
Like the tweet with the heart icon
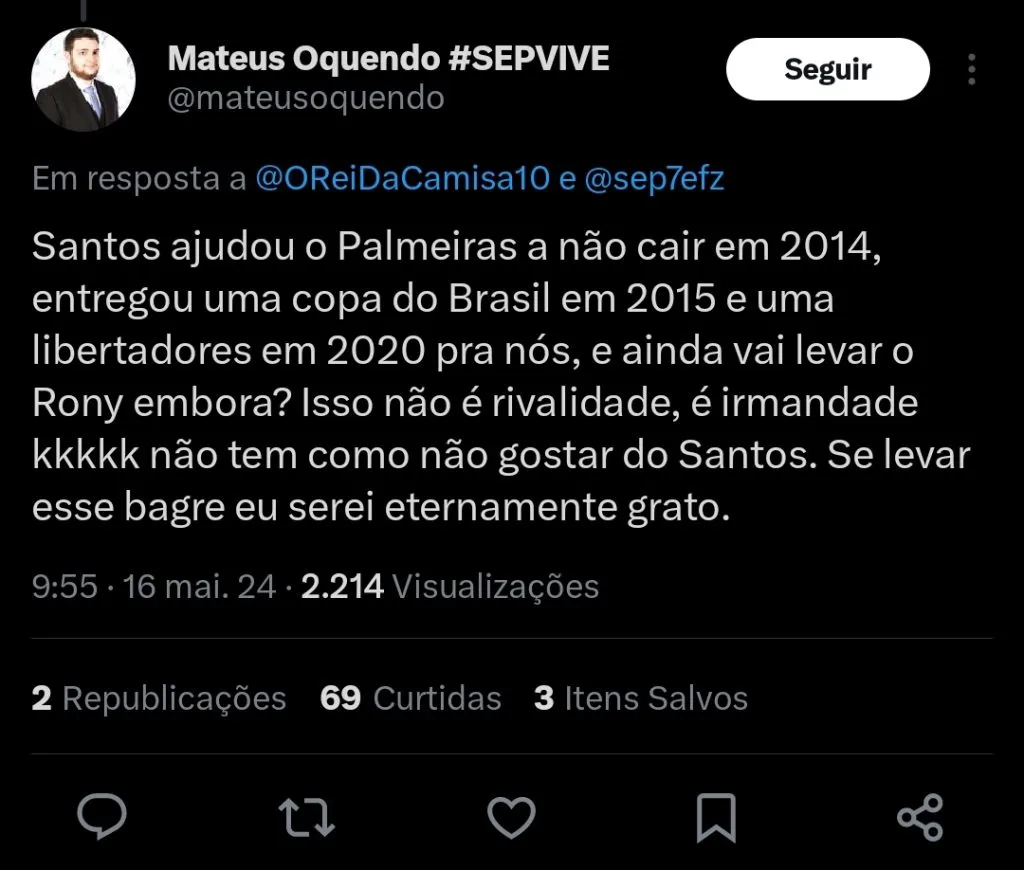pos(511,817)
